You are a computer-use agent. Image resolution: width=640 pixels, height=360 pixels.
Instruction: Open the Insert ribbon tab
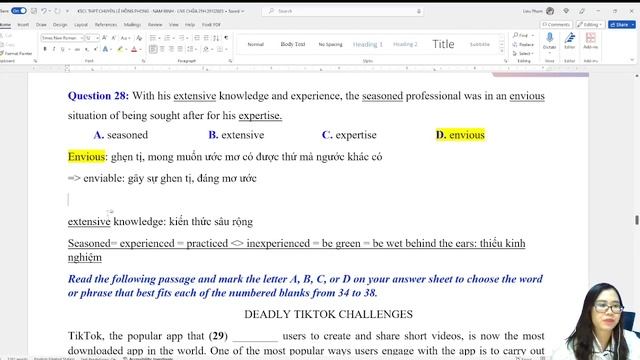23,24
